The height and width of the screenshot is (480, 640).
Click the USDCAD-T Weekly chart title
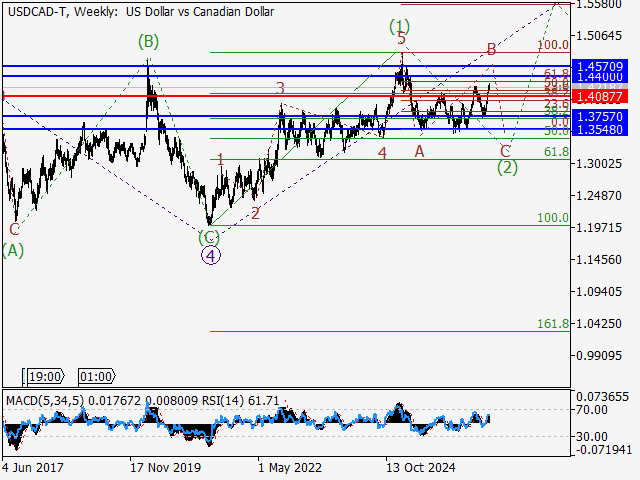141,12
